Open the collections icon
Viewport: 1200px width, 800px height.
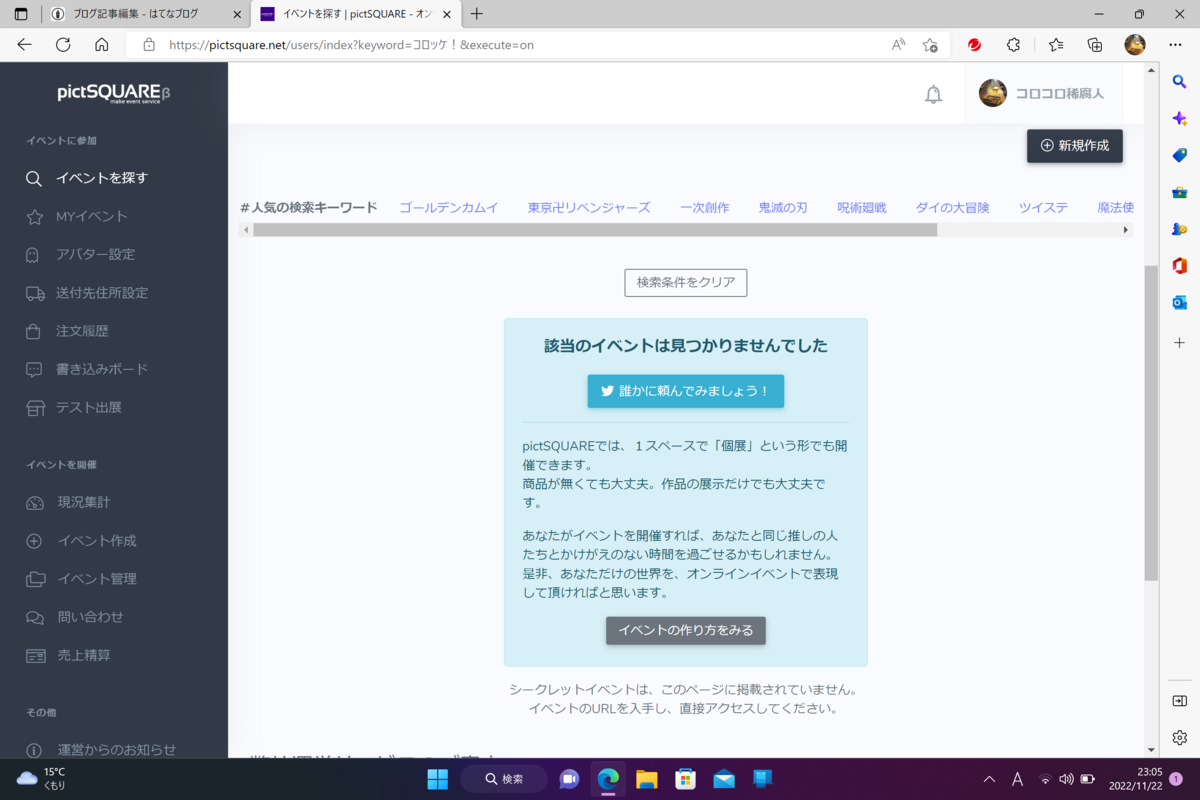[1095, 45]
